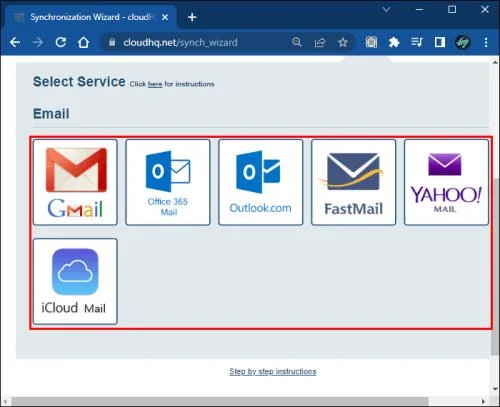Select FastMail as email service

[x=354, y=182]
